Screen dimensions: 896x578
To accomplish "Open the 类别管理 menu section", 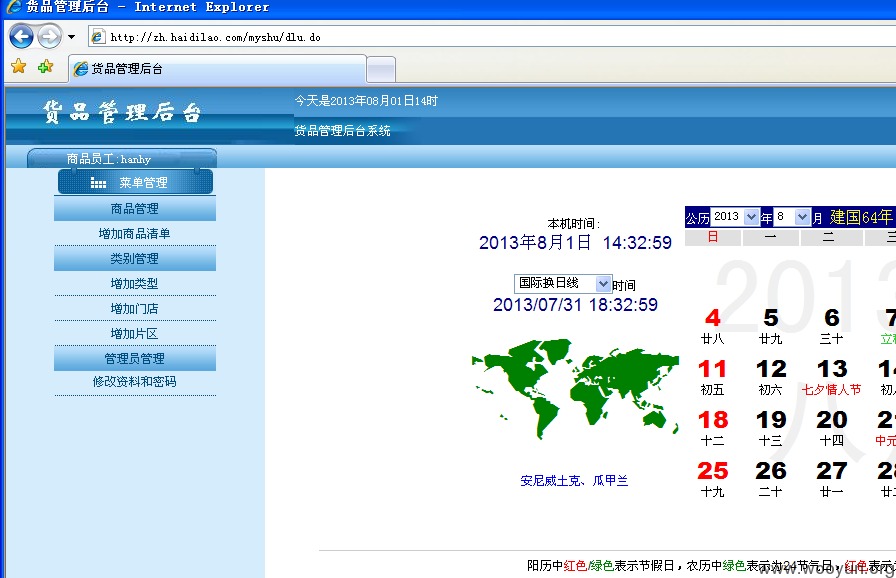I will tap(135, 258).
